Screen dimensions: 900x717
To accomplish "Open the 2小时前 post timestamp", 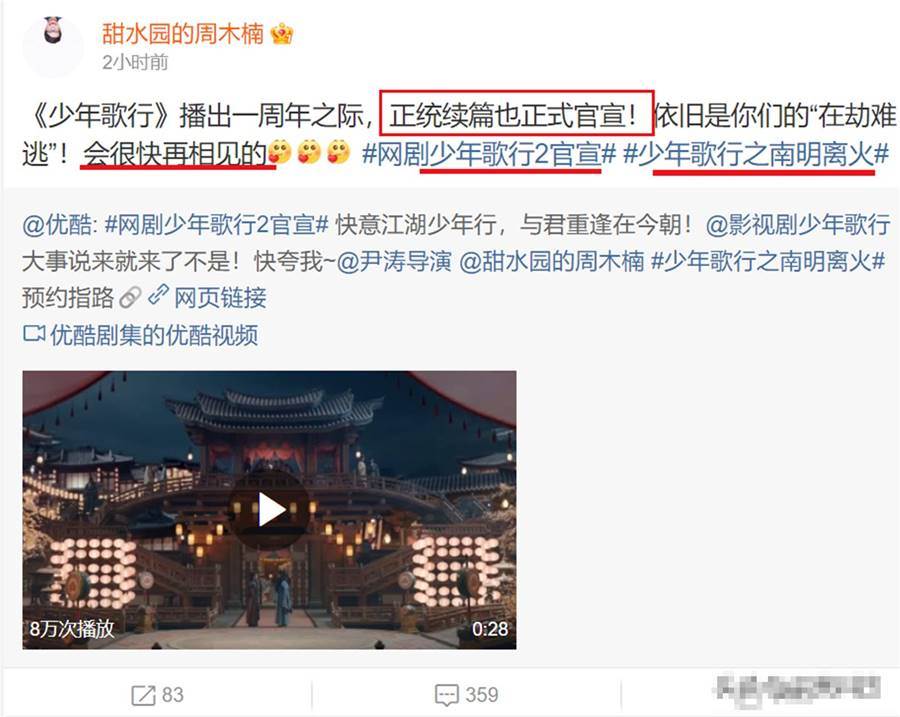I will tap(135, 62).
